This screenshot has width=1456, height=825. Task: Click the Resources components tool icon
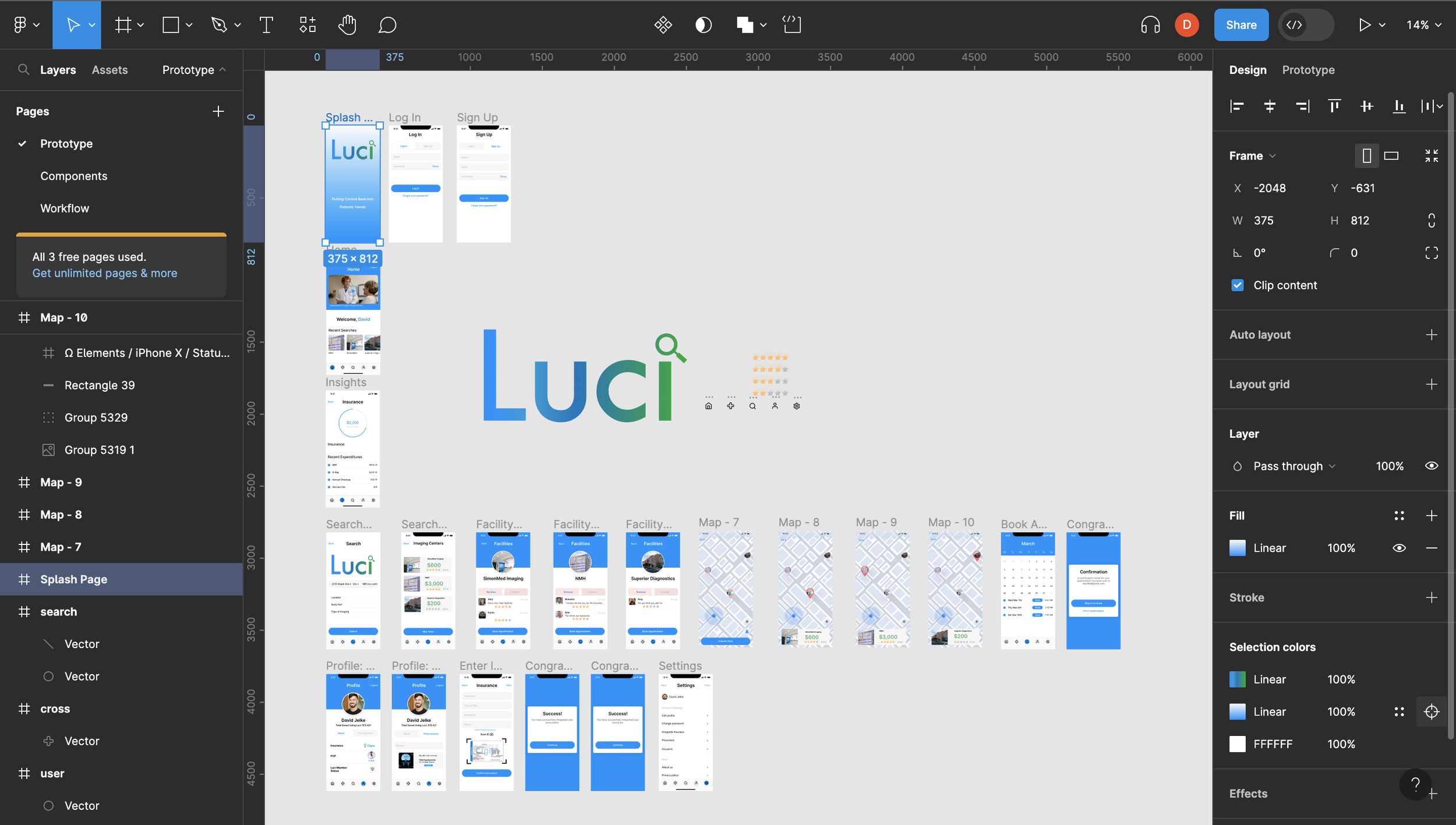click(308, 25)
